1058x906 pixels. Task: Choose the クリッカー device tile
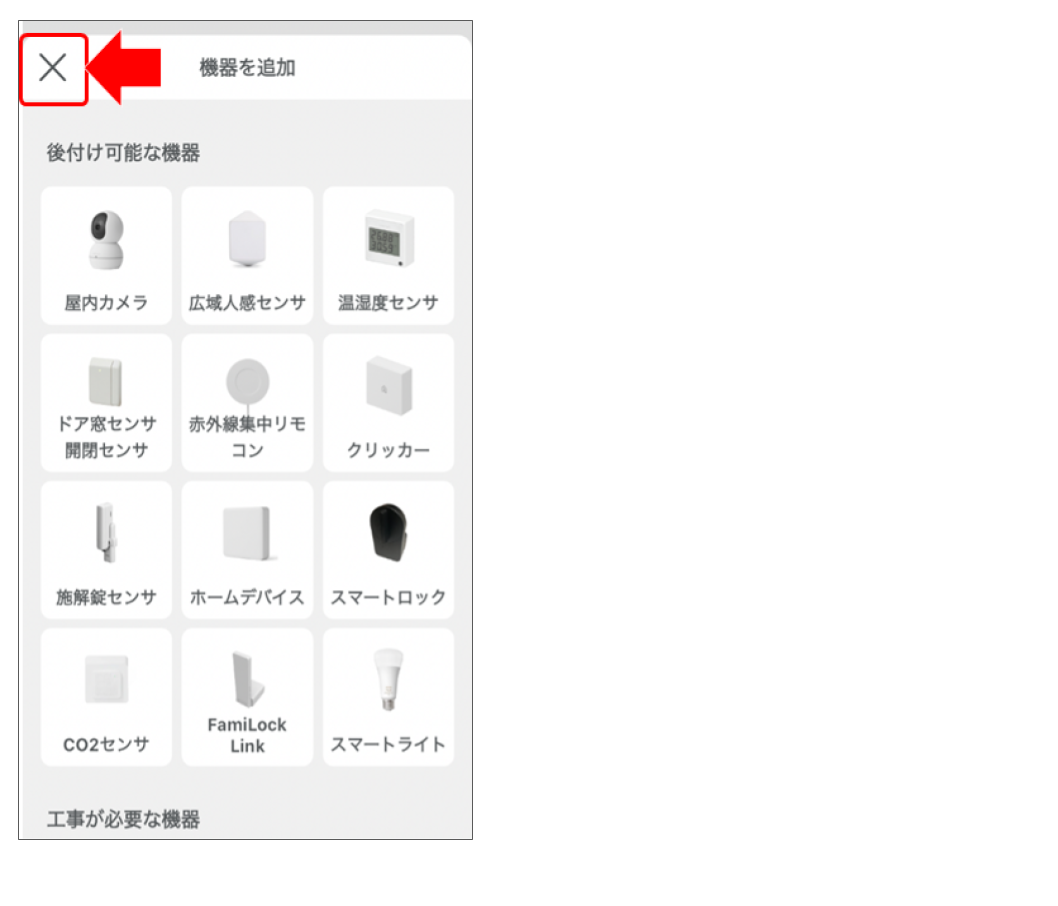click(388, 403)
